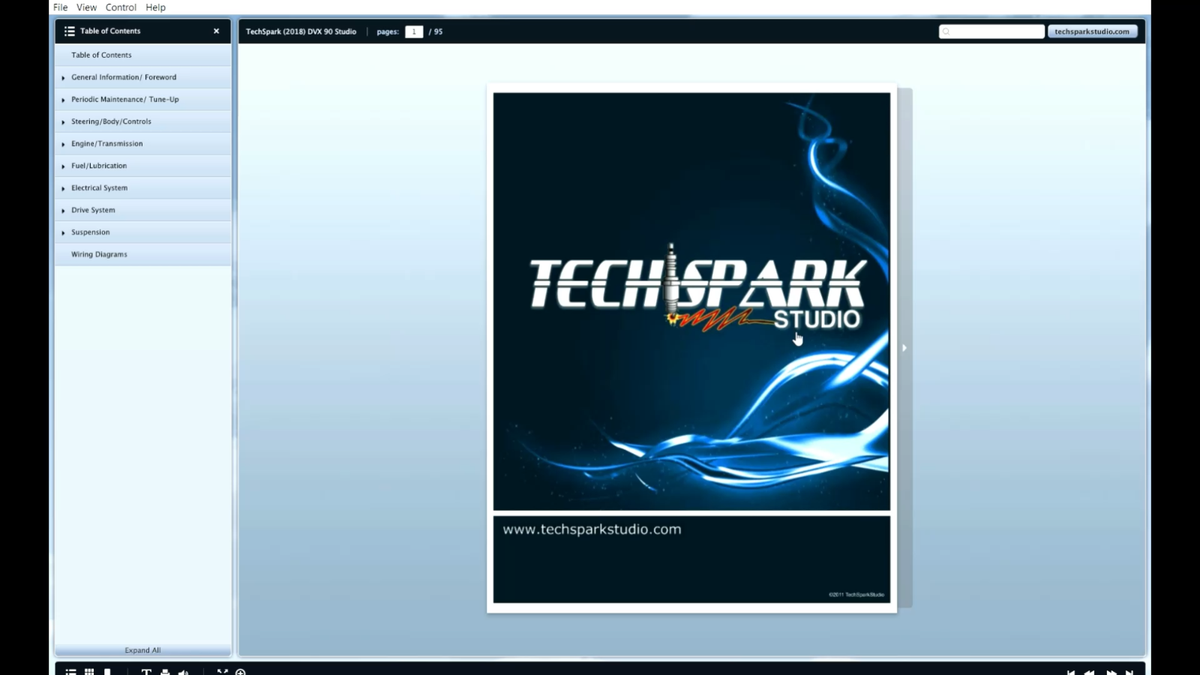This screenshot has width=1200, height=675.
Task: Open the Wiring Diagrams entry
Action: coord(143,254)
